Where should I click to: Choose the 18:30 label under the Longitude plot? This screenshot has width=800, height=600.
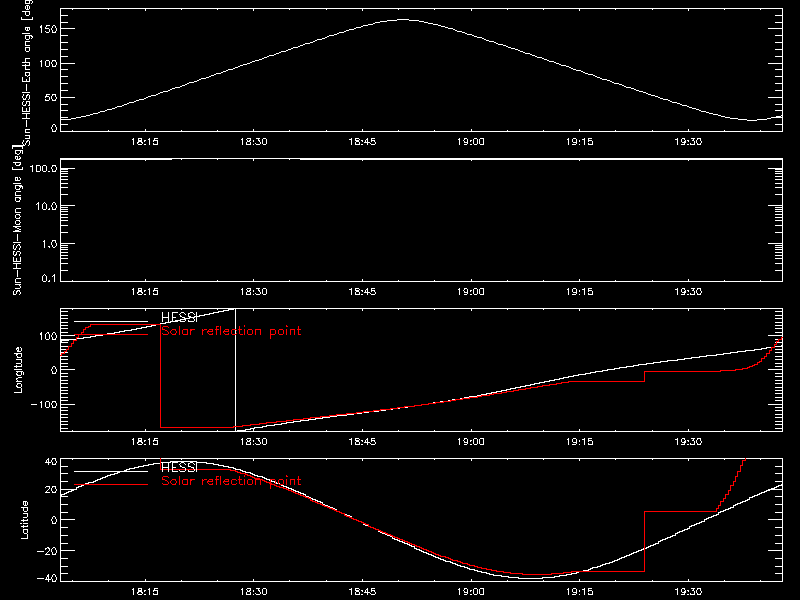[254, 441]
